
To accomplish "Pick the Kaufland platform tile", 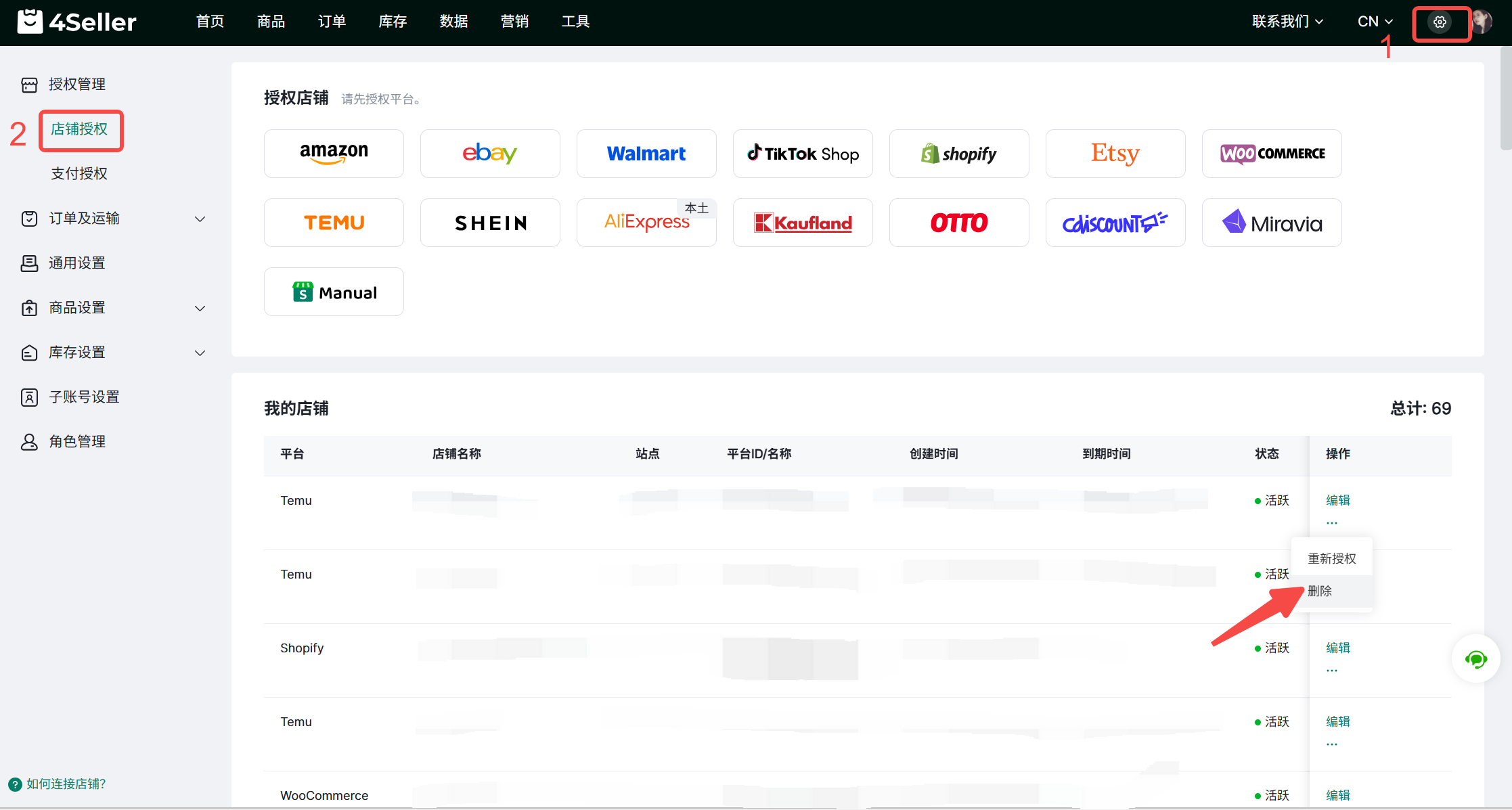I will (803, 223).
